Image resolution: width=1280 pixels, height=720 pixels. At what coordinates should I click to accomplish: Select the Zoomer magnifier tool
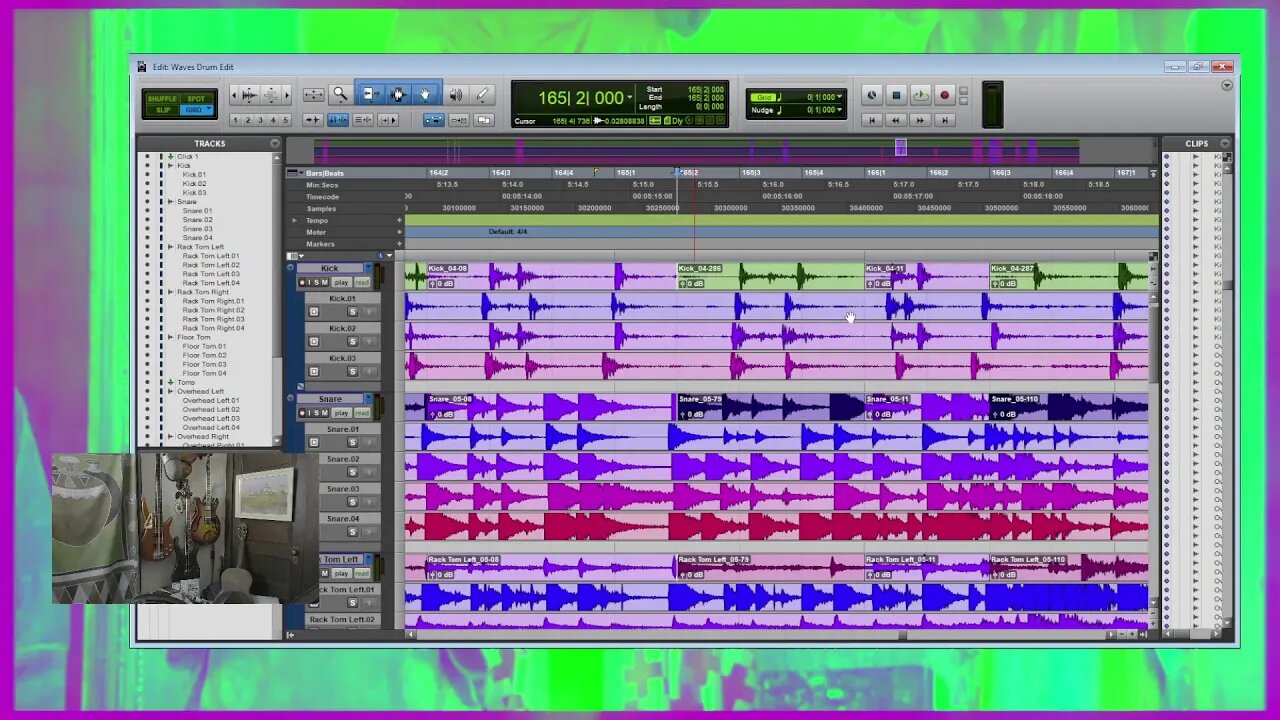pyautogui.click(x=340, y=95)
